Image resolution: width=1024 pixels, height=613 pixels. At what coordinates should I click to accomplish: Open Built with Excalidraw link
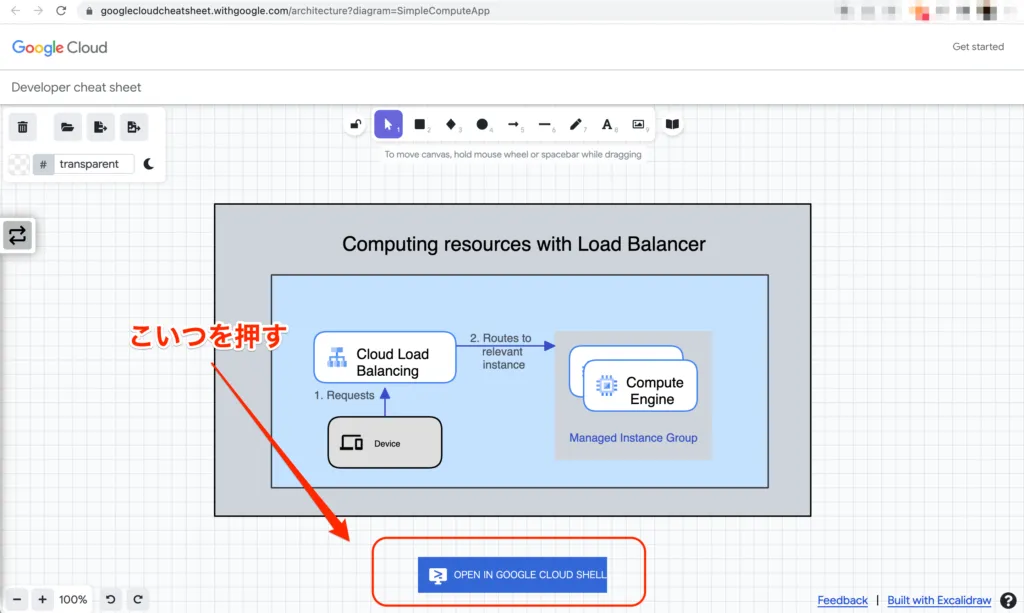point(939,600)
